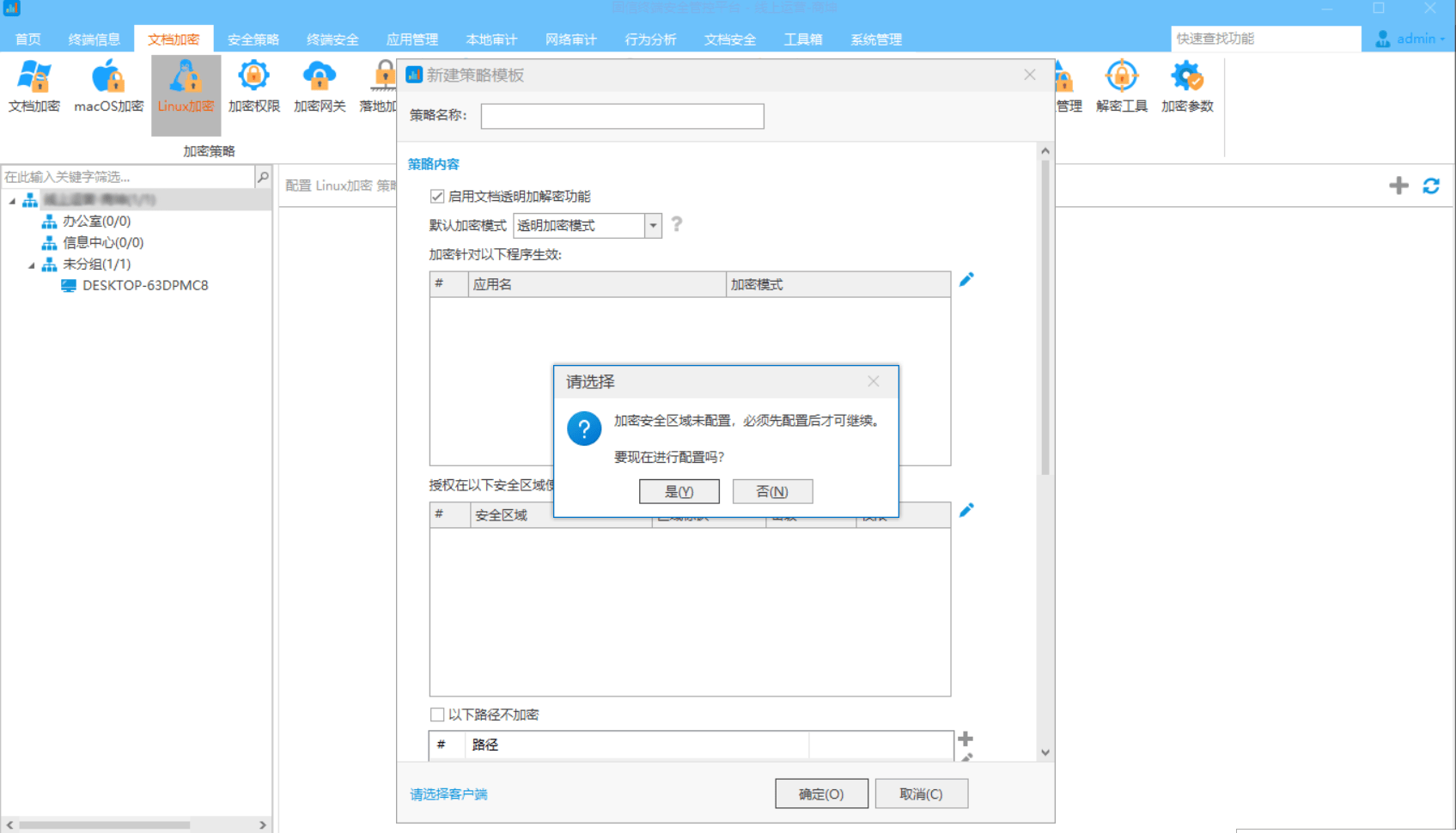
Task: Open the 解密工具 toolbar icon
Action: pyautogui.click(x=1122, y=87)
